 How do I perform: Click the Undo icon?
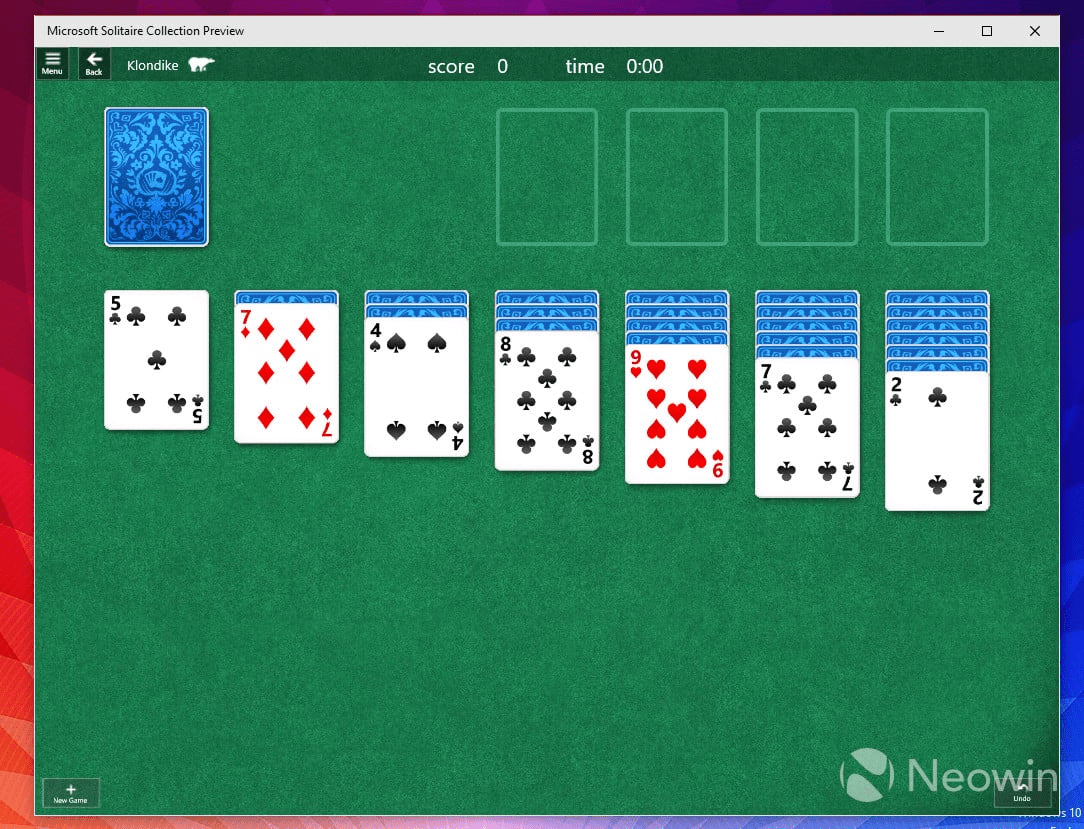pyautogui.click(x=1022, y=794)
